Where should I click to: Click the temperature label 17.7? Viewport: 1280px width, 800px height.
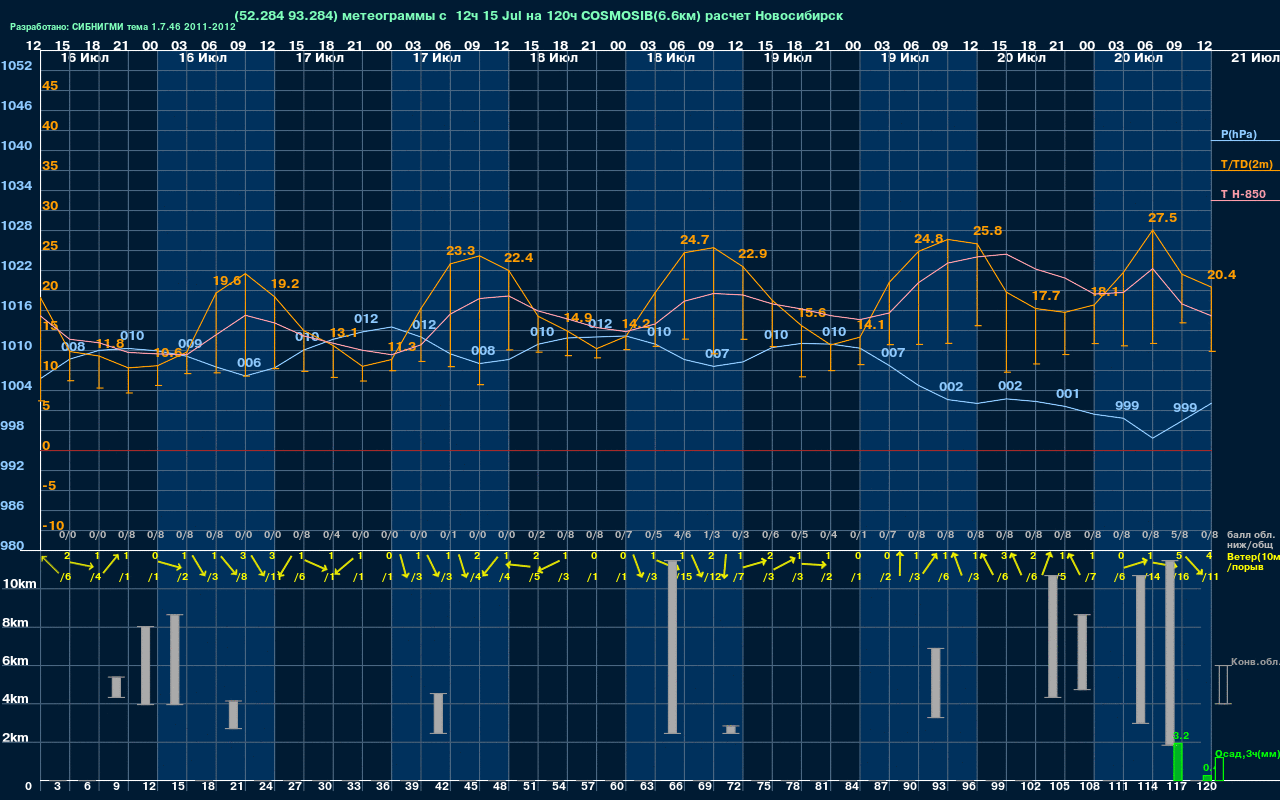(1045, 296)
